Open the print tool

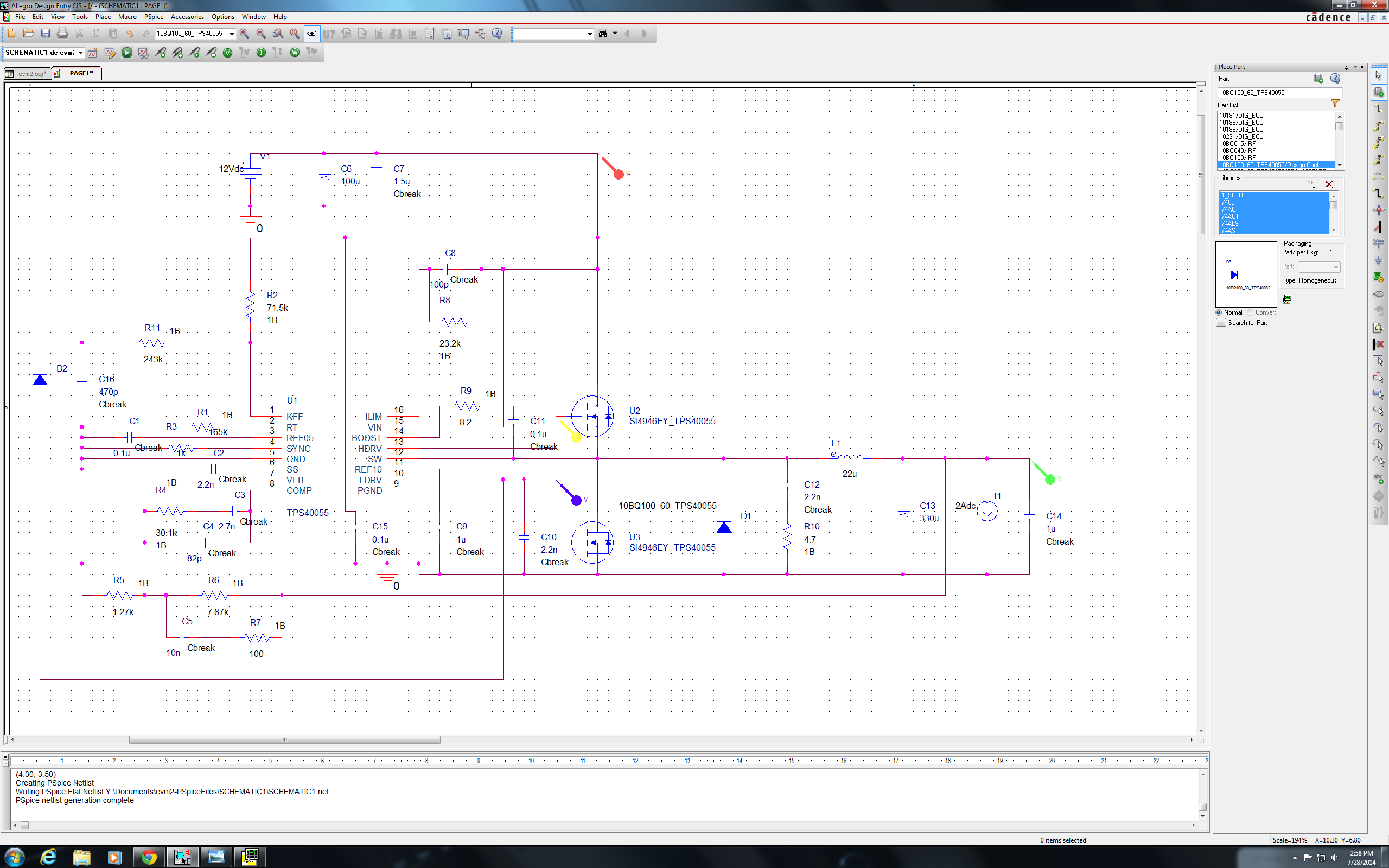click(62, 33)
